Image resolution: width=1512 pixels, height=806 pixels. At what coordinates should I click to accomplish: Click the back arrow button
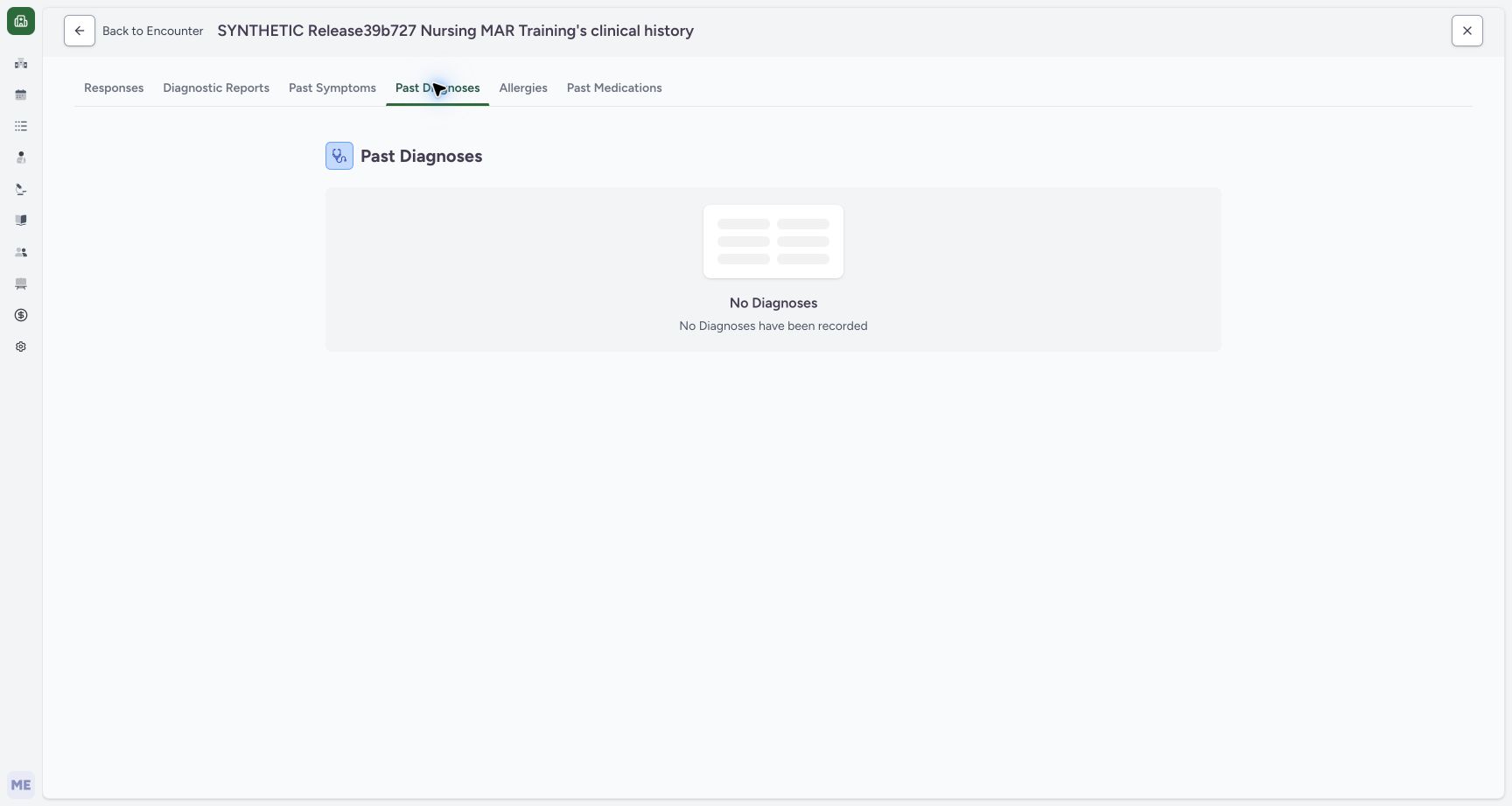80,31
